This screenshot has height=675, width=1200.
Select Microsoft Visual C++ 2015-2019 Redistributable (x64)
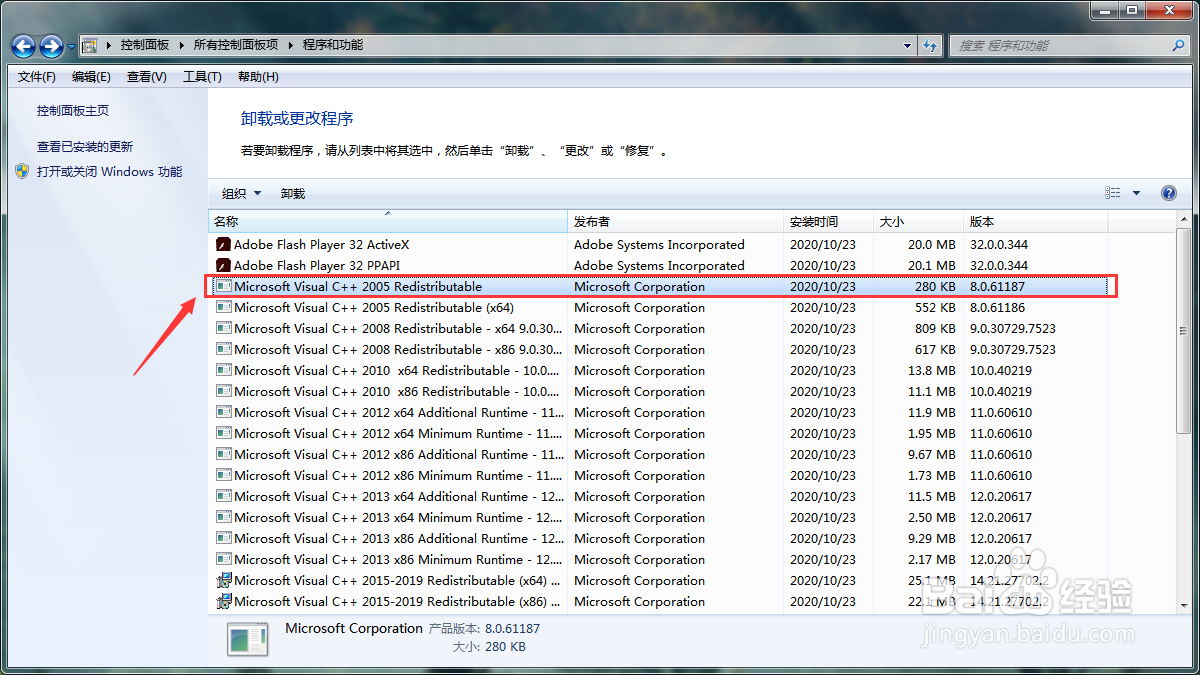pos(400,580)
